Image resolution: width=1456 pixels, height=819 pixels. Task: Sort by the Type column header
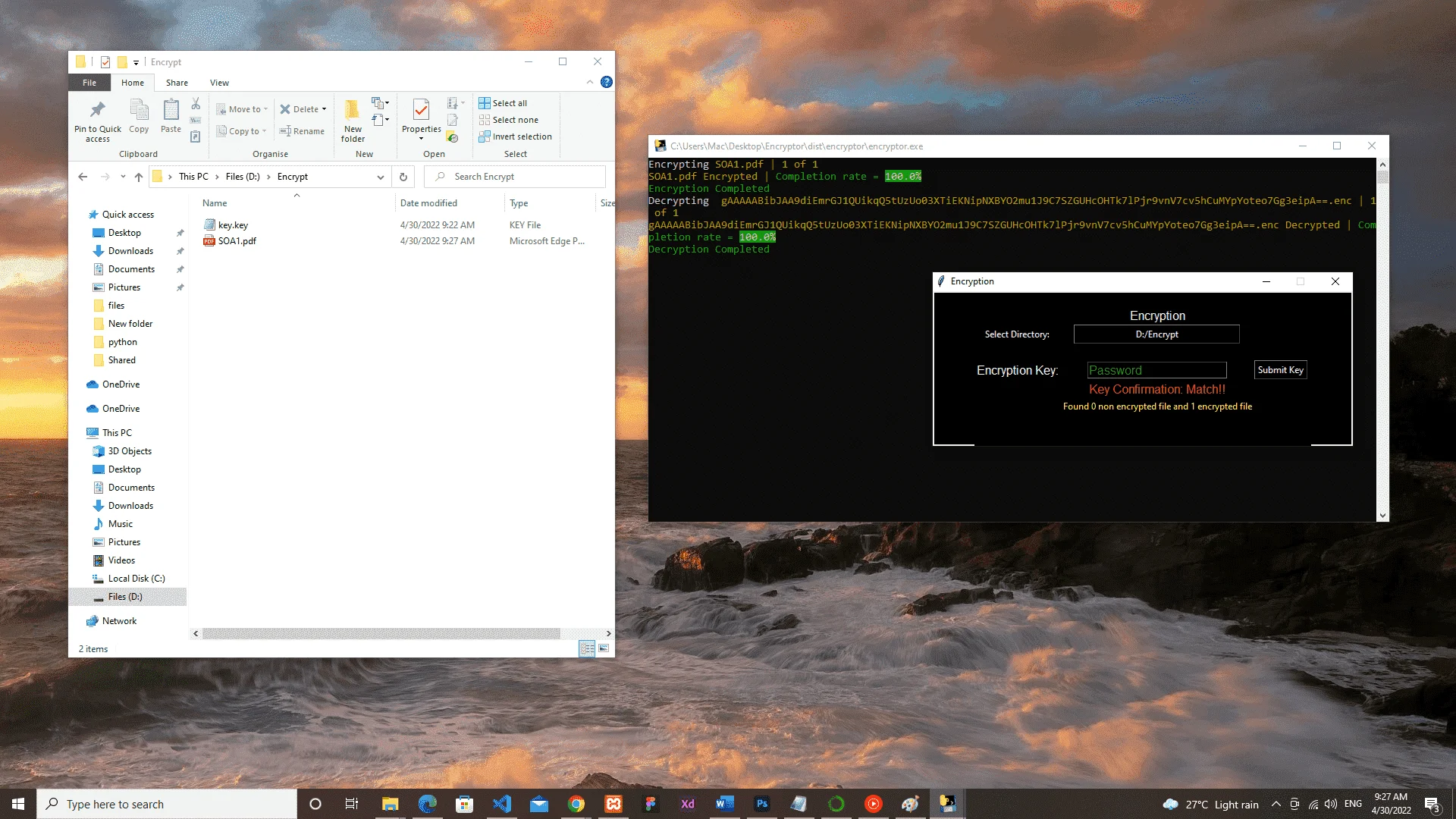coord(551,203)
